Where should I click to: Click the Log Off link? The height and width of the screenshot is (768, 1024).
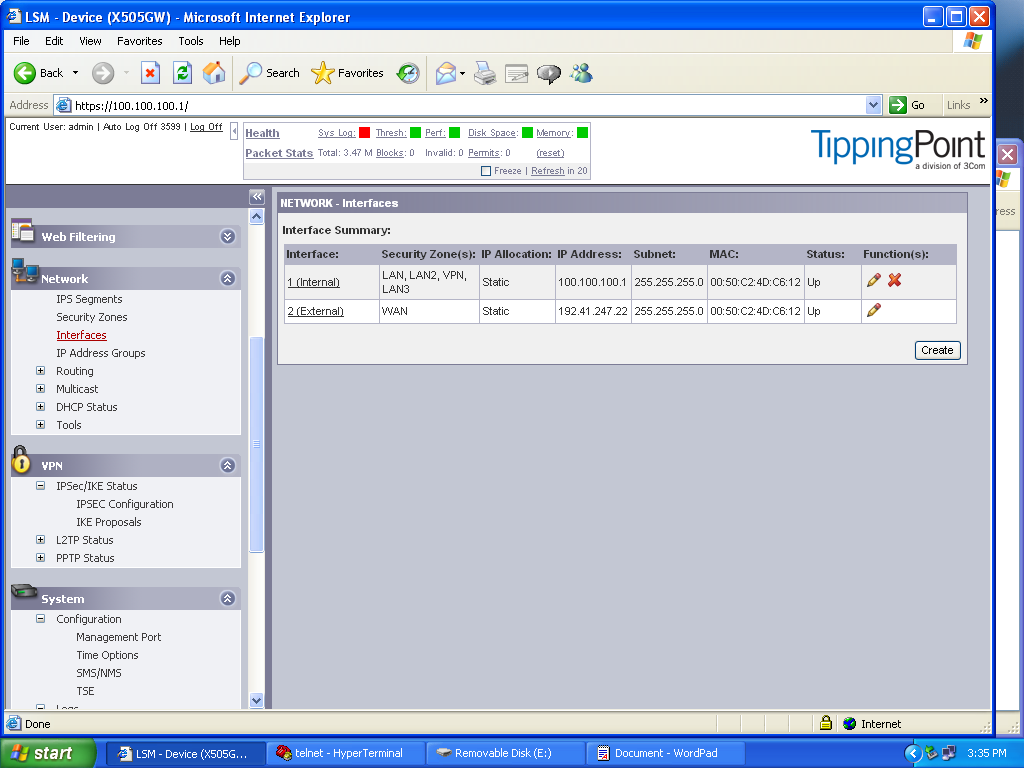click(206, 127)
